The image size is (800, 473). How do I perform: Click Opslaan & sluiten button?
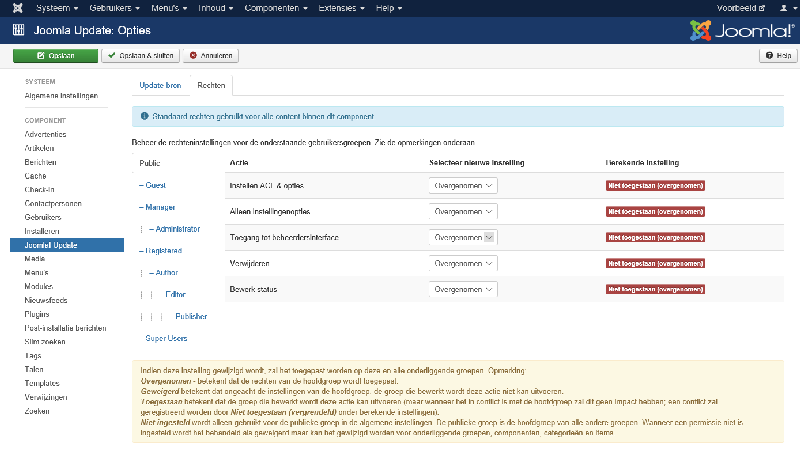[x=140, y=56]
